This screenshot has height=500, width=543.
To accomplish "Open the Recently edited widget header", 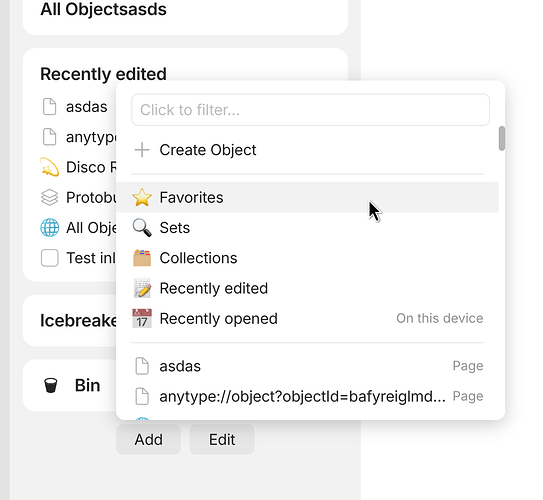I will [x=103, y=74].
